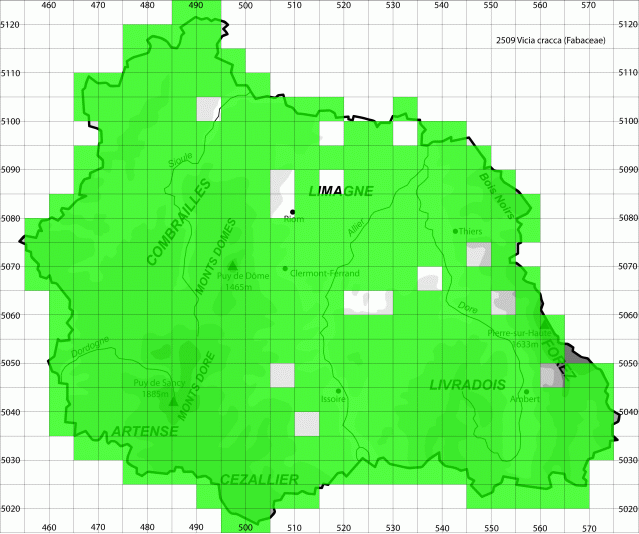The height and width of the screenshot is (534, 639).
Task: Click the 'Puy de Sancy' peak name
Action: click(x=159, y=383)
